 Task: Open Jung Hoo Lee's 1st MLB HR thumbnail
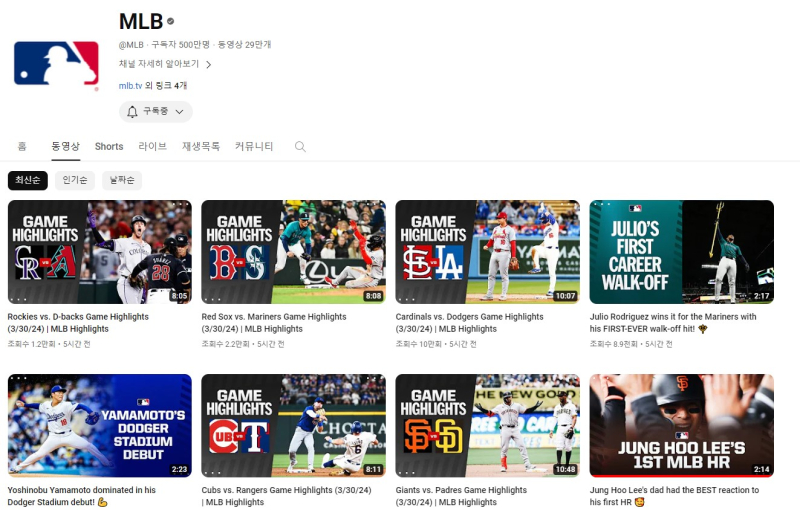pos(682,426)
